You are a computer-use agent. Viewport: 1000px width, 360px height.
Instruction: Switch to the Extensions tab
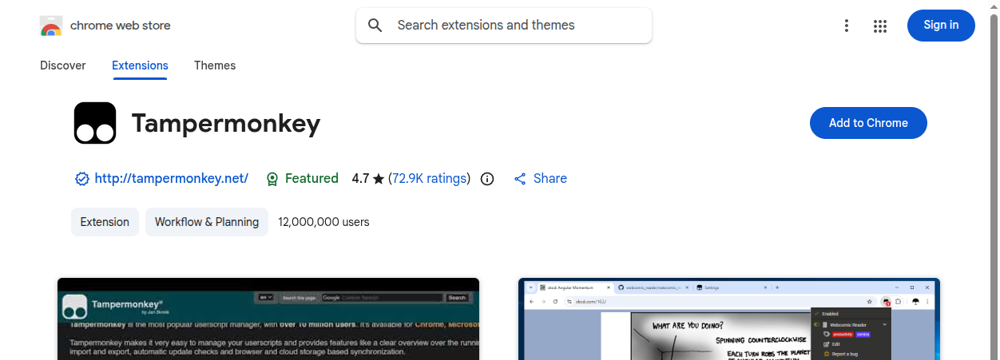[140, 65]
